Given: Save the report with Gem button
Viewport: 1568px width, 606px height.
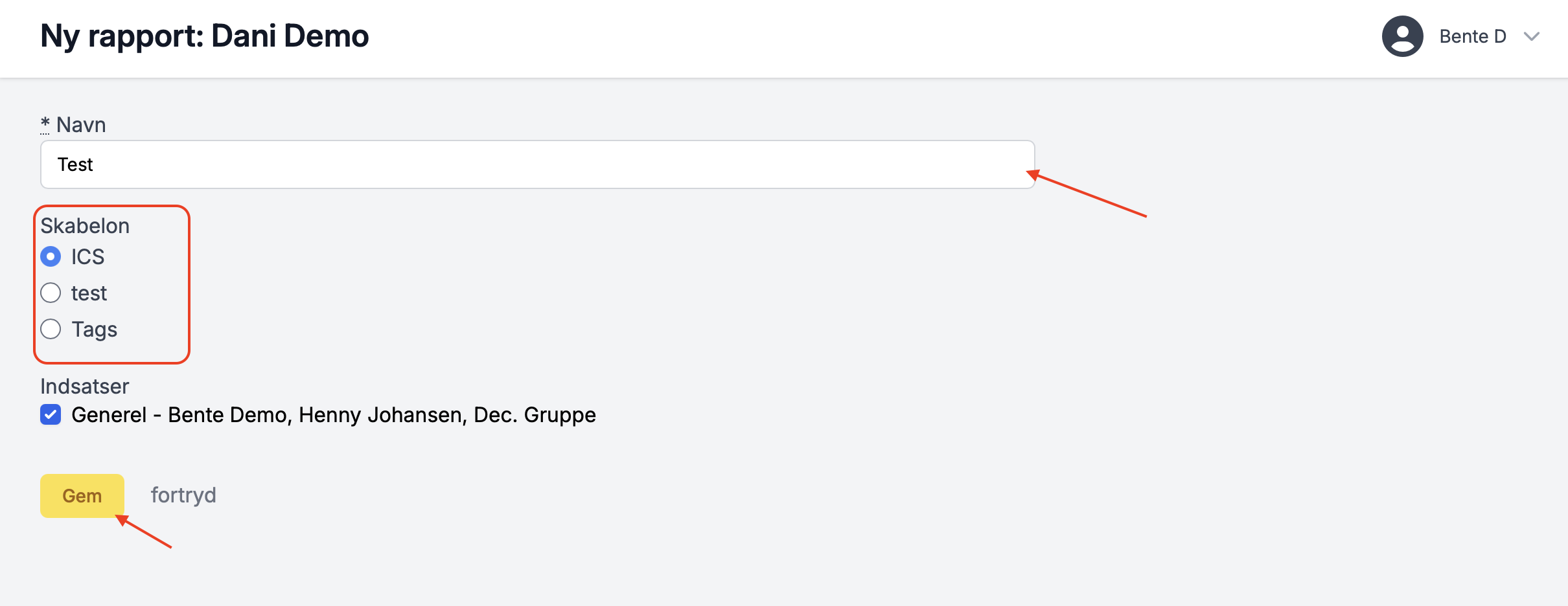Looking at the screenshot, I should coord(82,496).
